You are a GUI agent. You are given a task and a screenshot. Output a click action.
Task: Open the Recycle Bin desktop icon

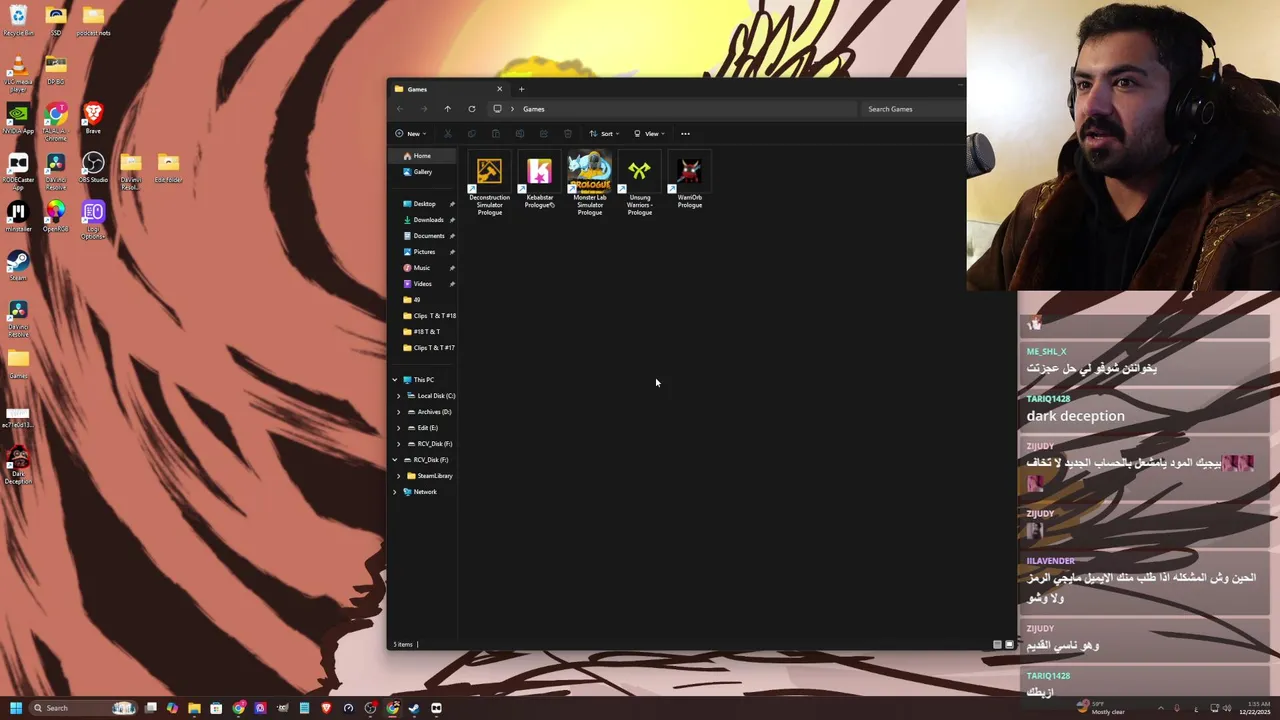[18, 20]
